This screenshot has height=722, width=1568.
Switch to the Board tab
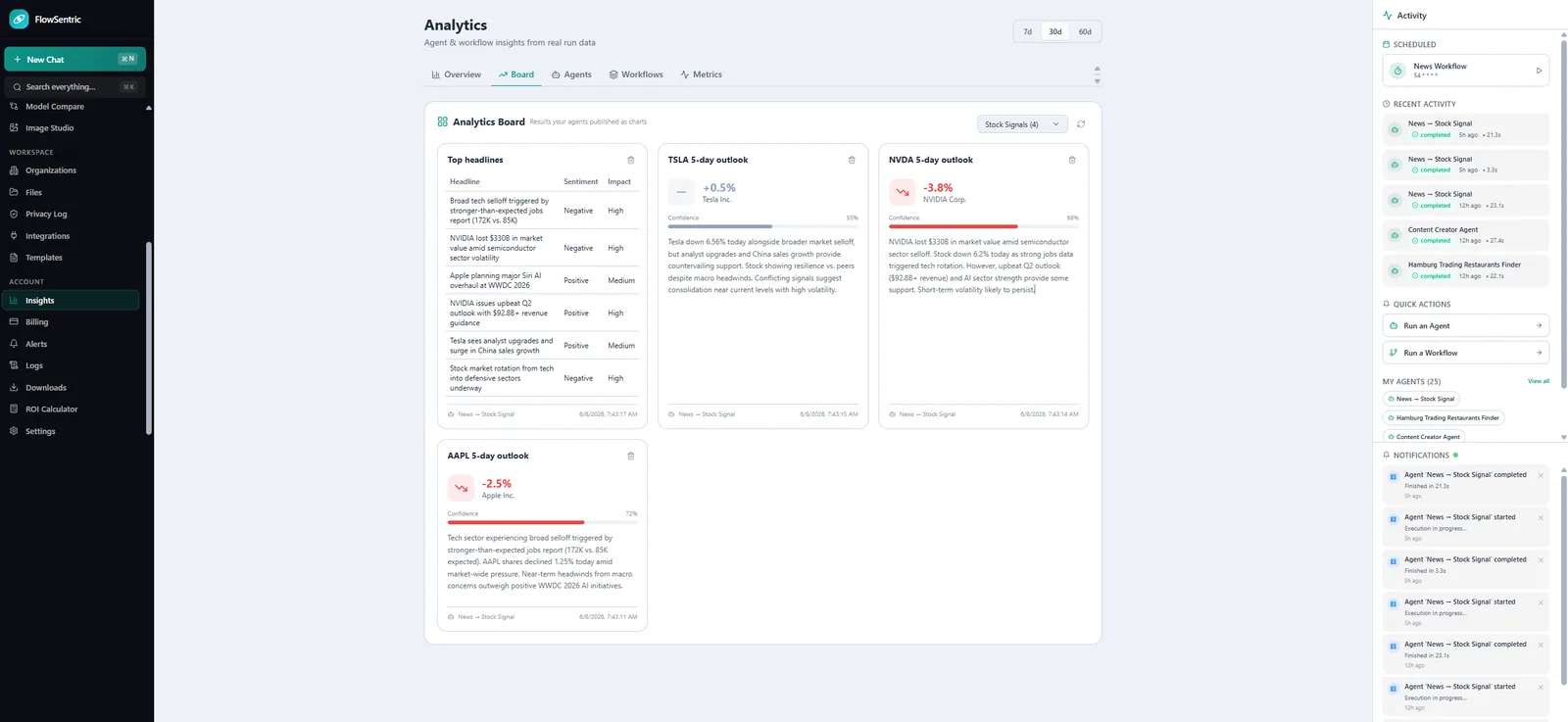click(516, 74)
